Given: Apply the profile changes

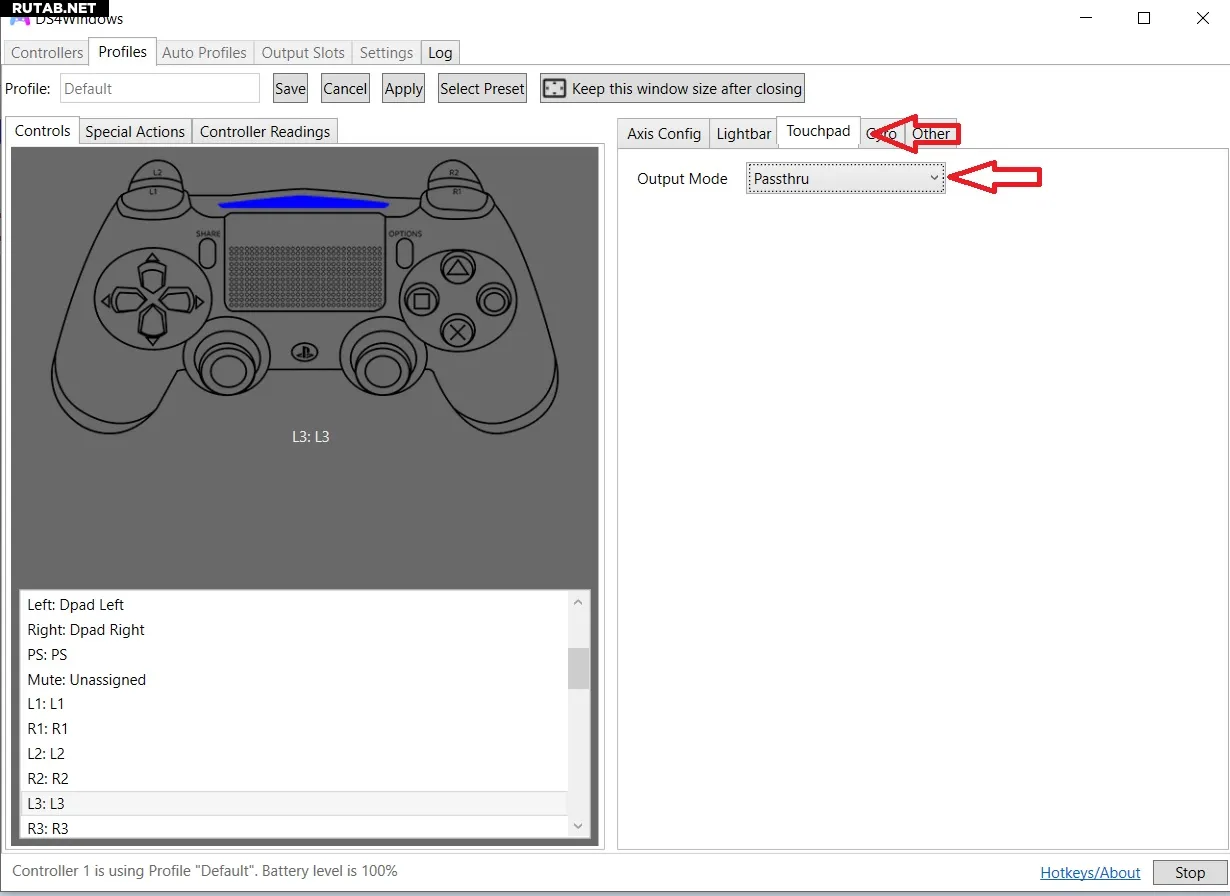Looking at the screenshot, I should coord(404,89).
